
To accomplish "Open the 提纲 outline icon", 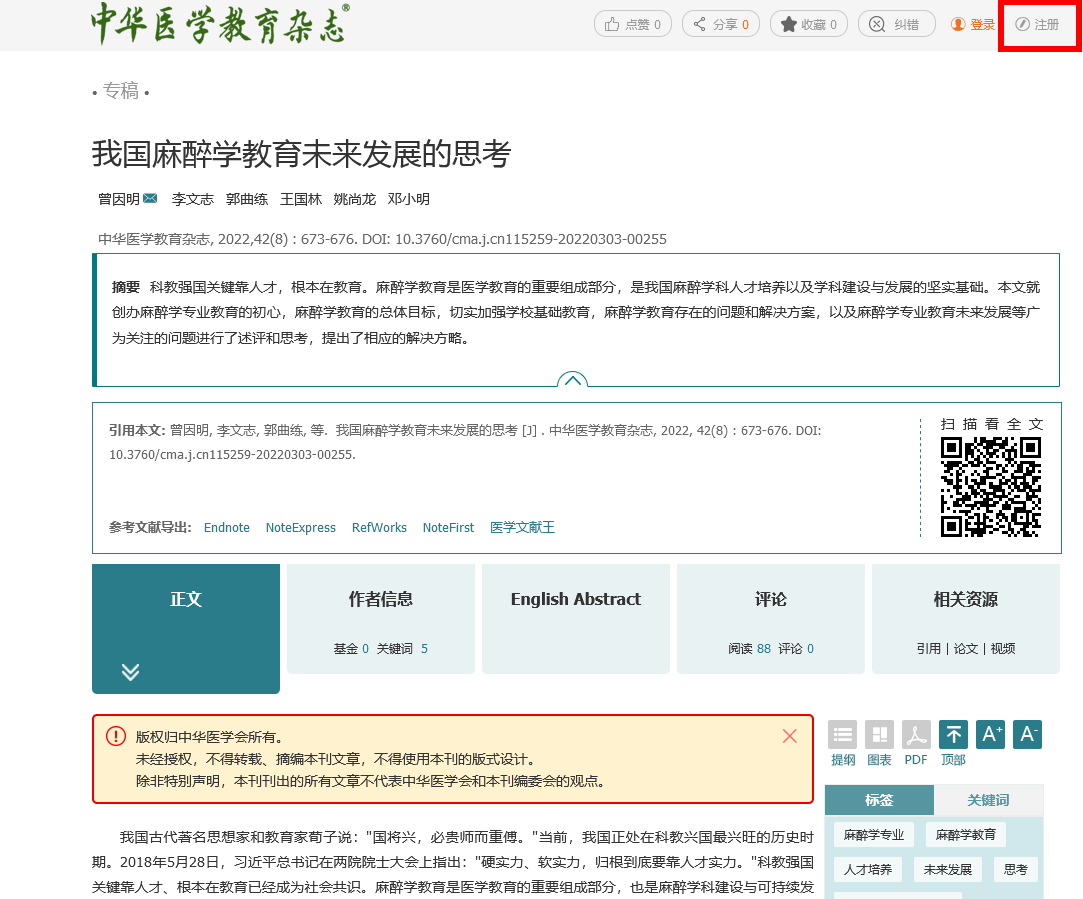I will [843, 735].
